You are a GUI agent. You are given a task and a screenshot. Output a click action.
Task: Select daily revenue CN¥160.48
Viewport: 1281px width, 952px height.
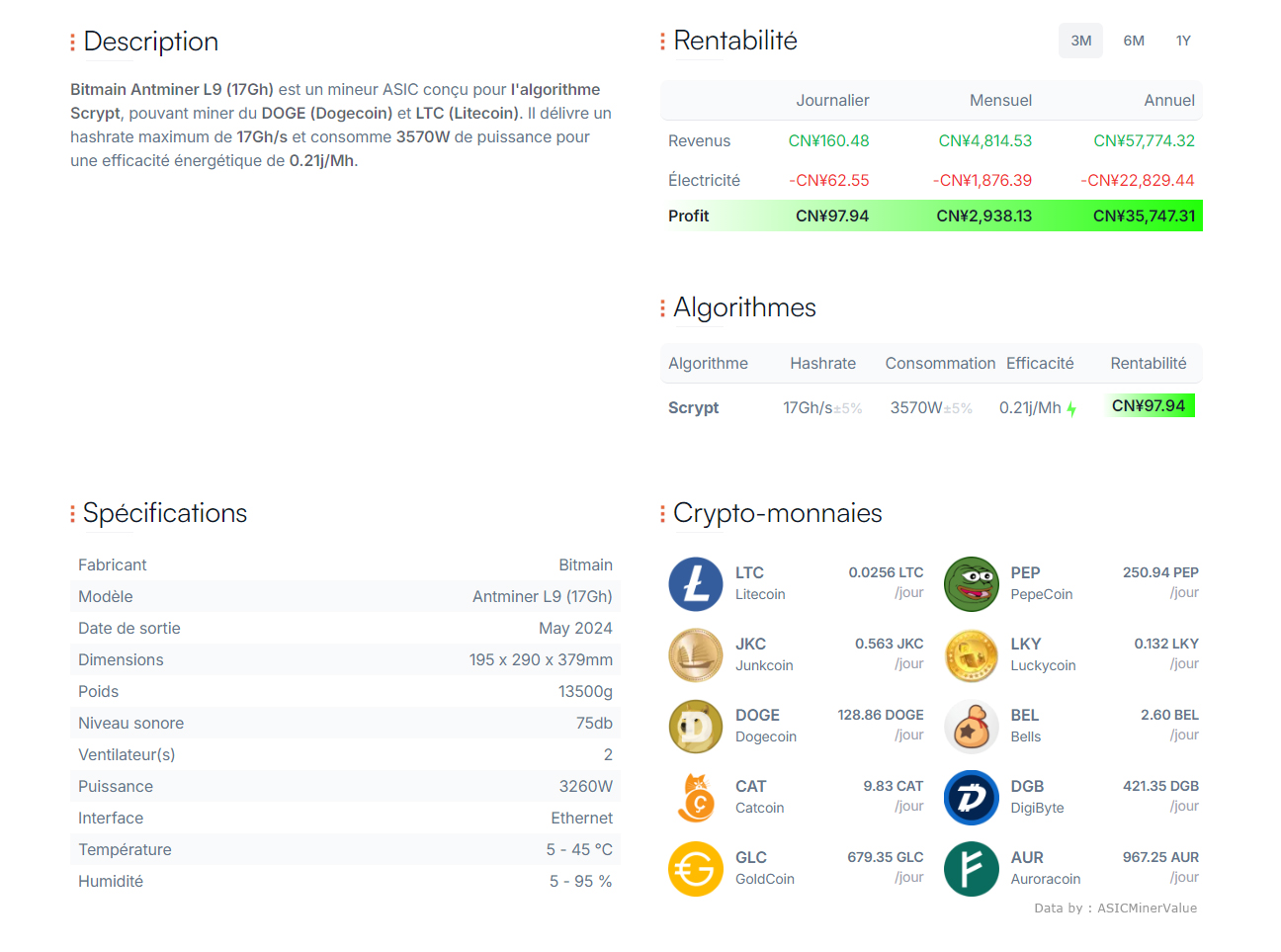(x=828, y=140)
